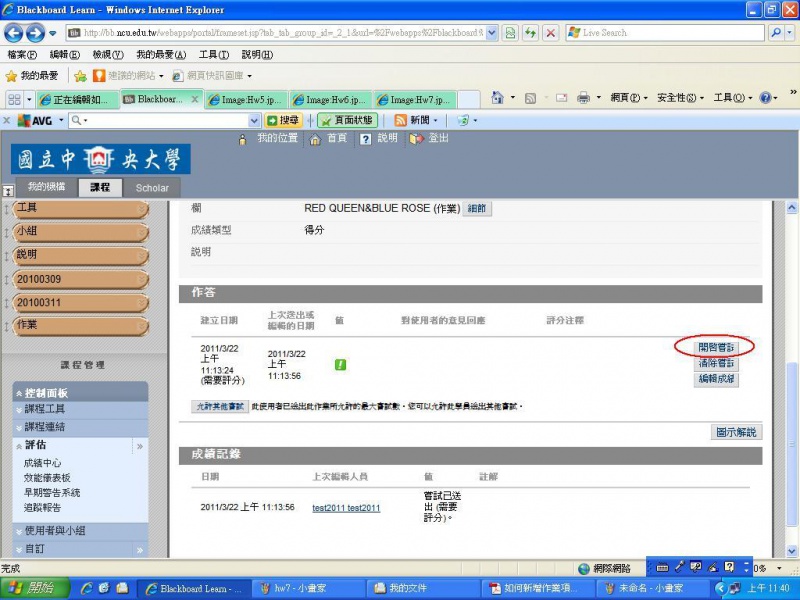Open the 工具(T) menu in menu bar
The width and height of the screenshot is (800, 600).
[x=214, y=54]
